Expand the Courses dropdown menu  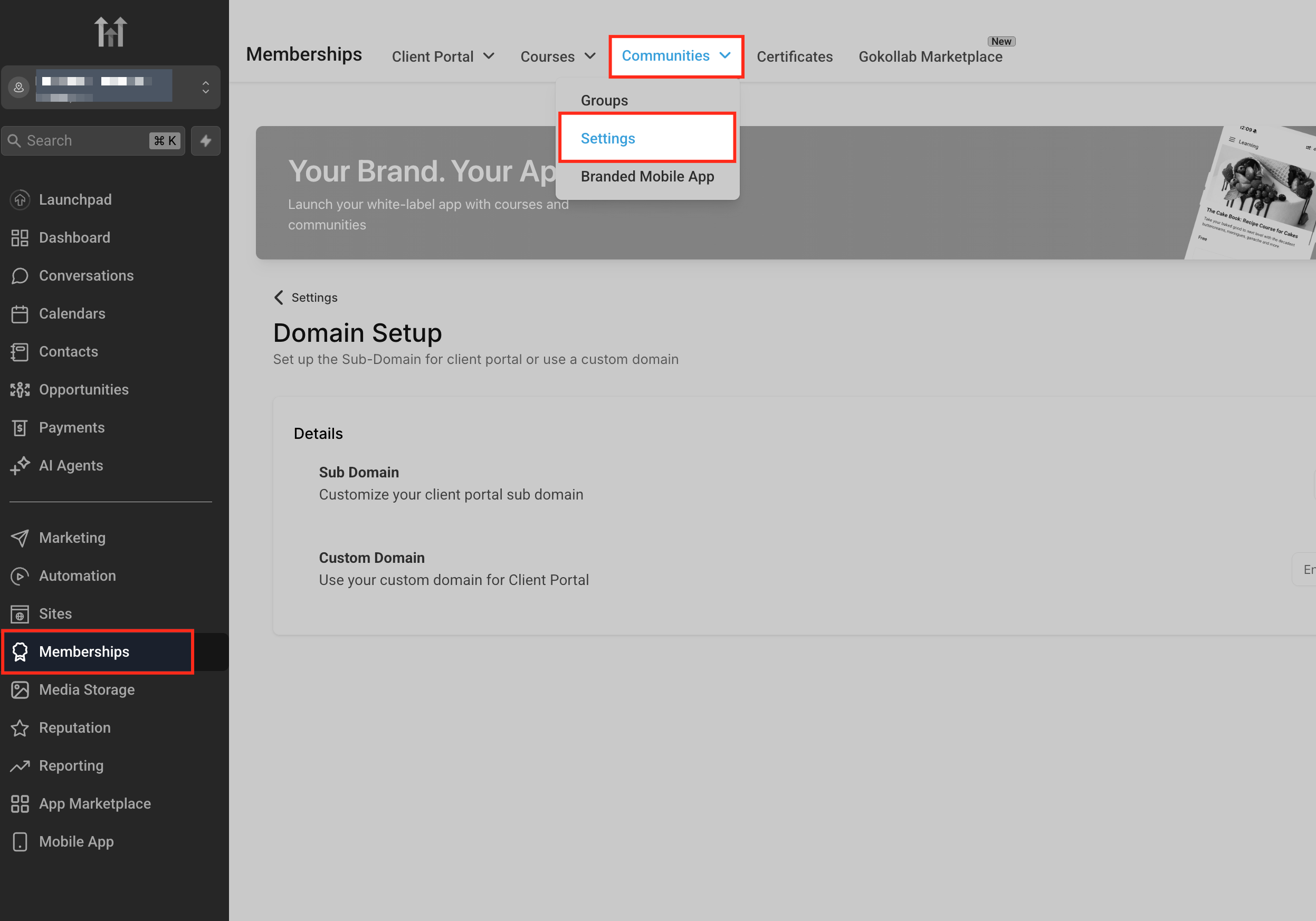557,56
